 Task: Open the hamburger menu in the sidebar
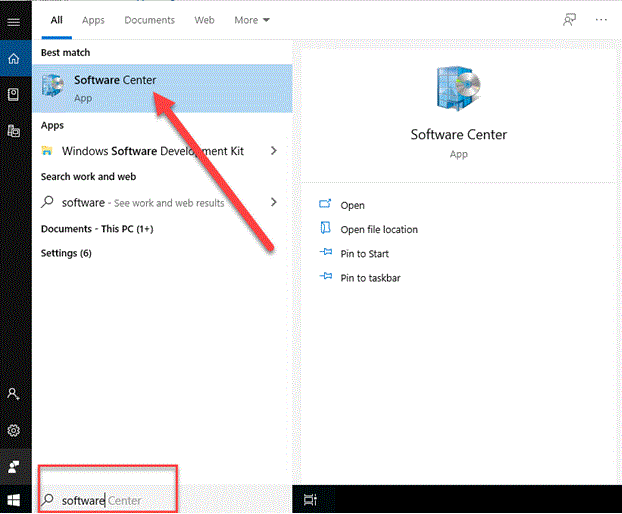tap(13, 22)
